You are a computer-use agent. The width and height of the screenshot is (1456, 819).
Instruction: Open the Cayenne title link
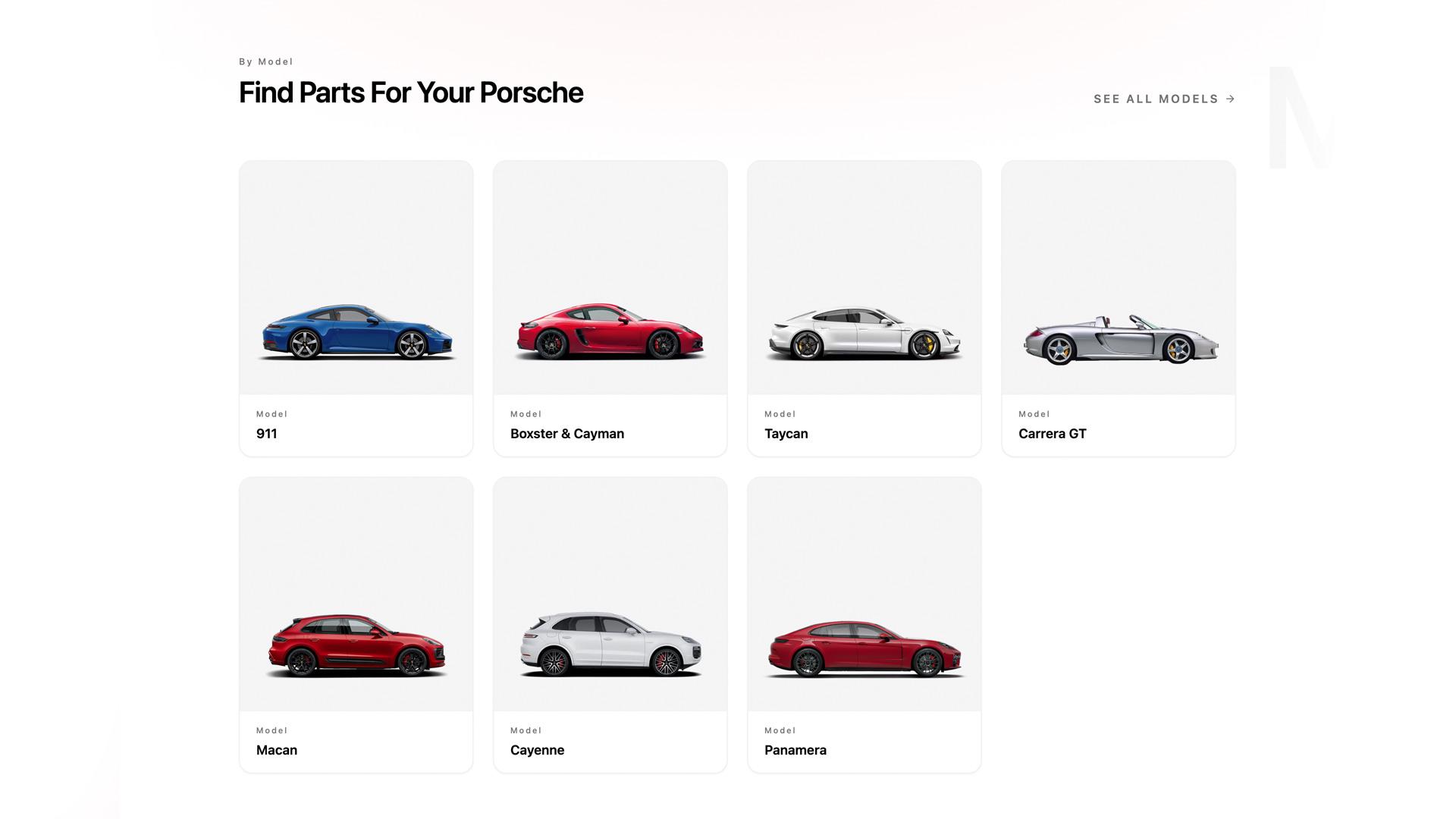coord(538,750)
